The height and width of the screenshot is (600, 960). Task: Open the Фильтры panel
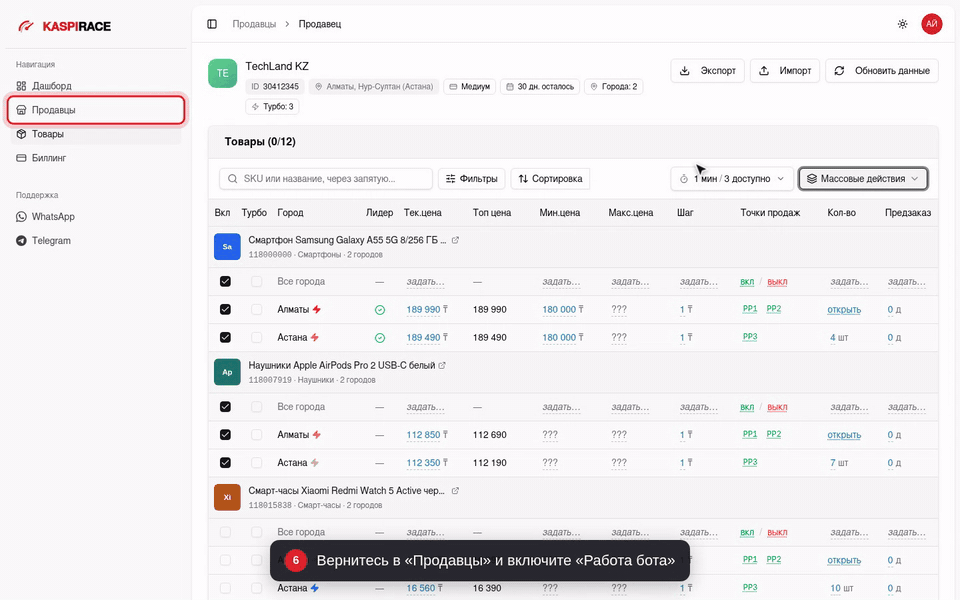point(471,179)
